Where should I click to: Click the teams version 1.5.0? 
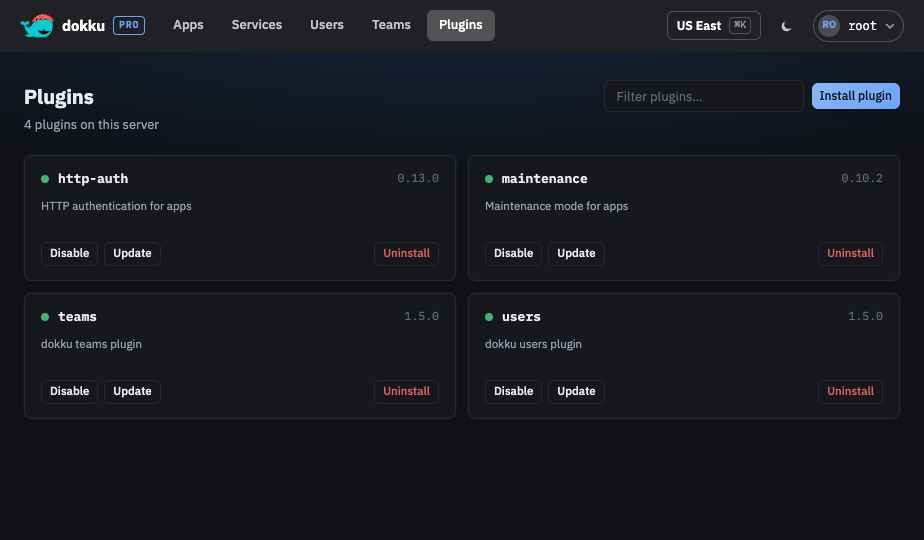pyautogui.click(x=421, y=317)
